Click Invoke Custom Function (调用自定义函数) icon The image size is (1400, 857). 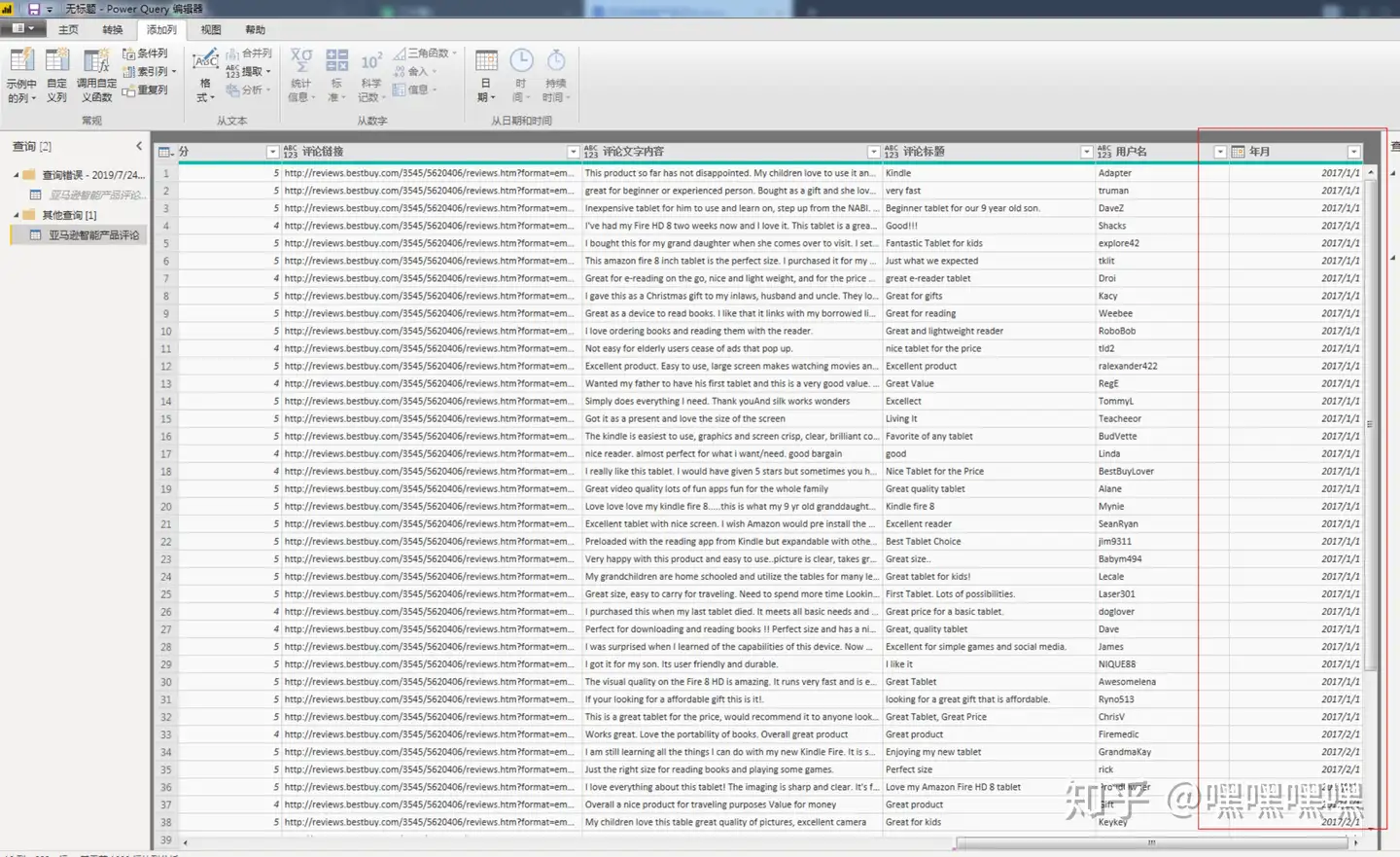(x=96, y=62)
